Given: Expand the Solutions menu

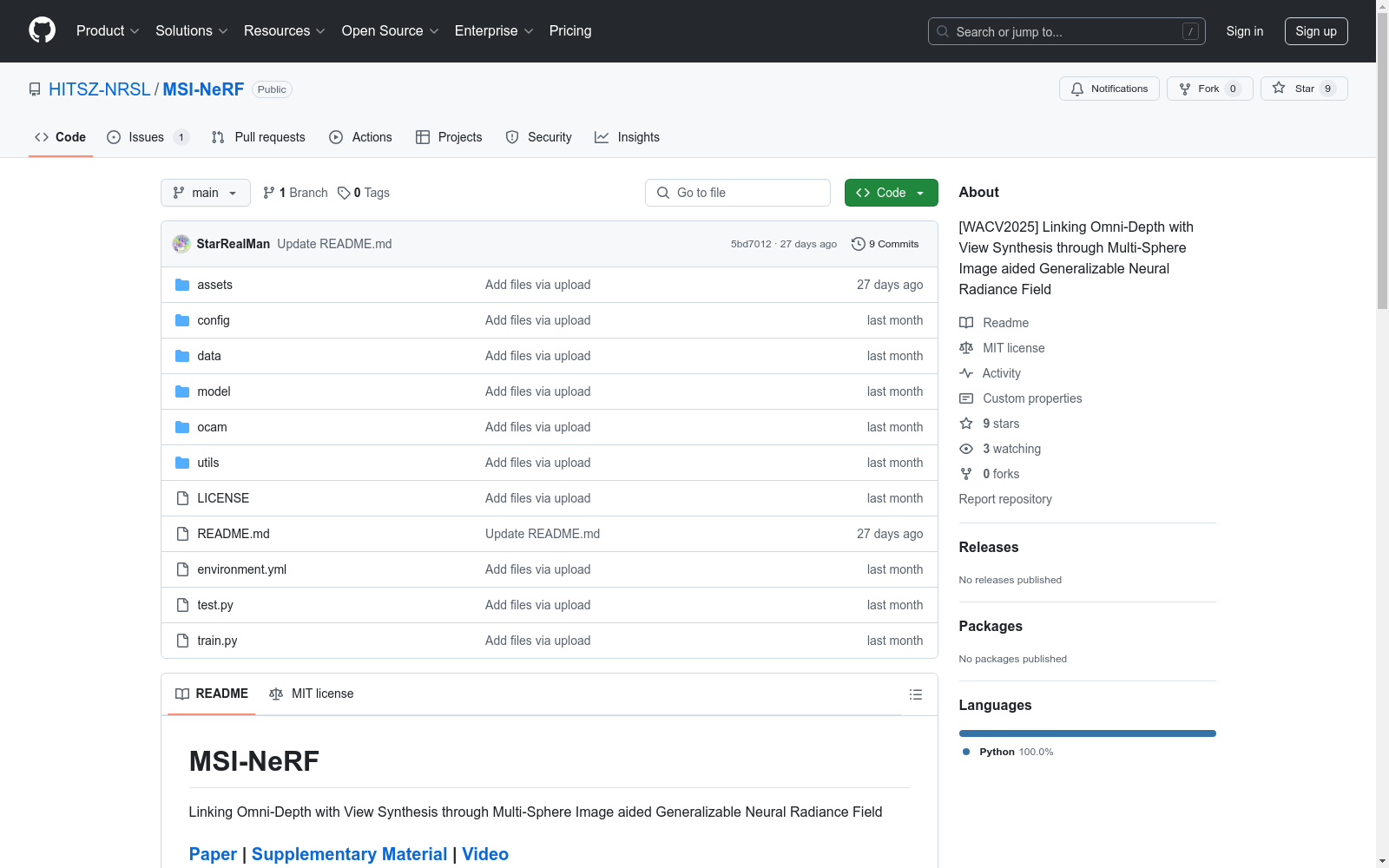Looking at the screenshot, I should click(x=192, y=30).
